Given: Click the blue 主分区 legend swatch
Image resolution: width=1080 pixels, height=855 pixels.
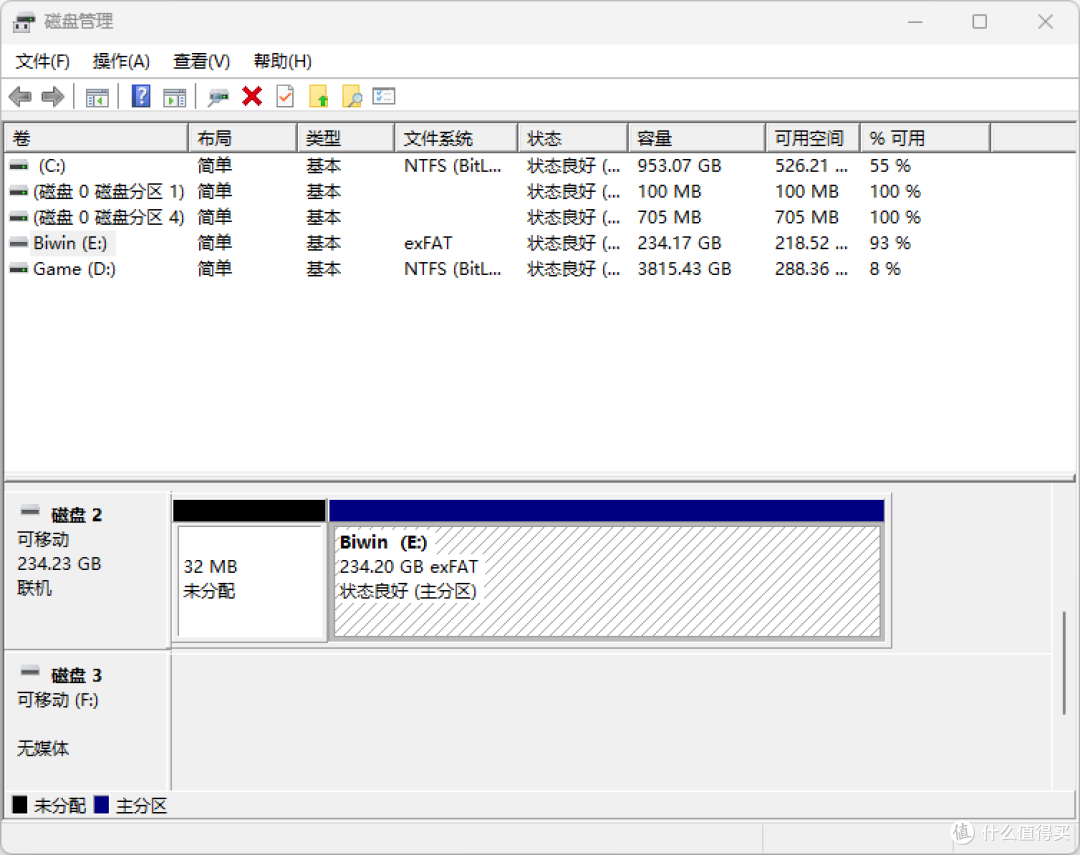Looking at the screenshot, I should (x=101, y=805).
